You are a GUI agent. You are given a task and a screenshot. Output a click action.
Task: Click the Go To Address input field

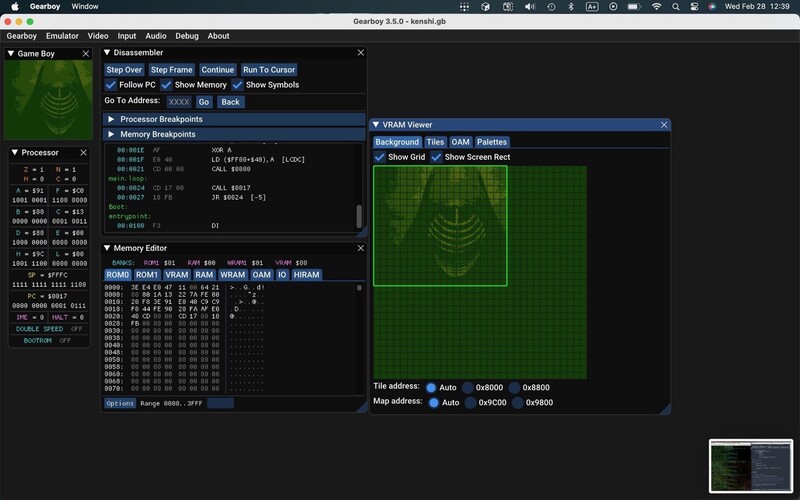(179, 102)
